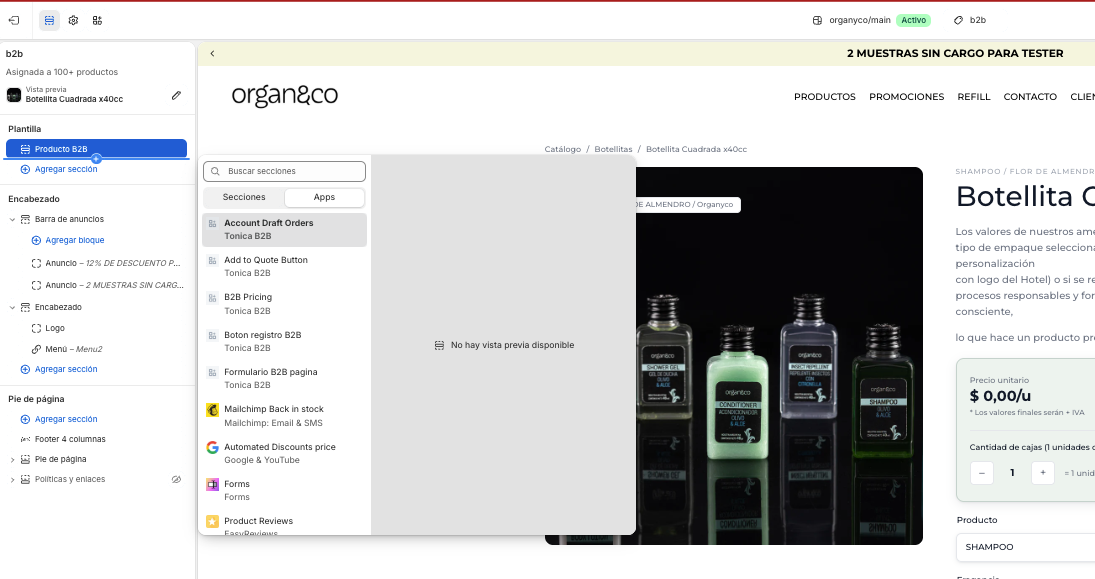1095x579 pixels.
Task: Click the plus insert marker below Producto B2B
Action: [x=96, y=159]
